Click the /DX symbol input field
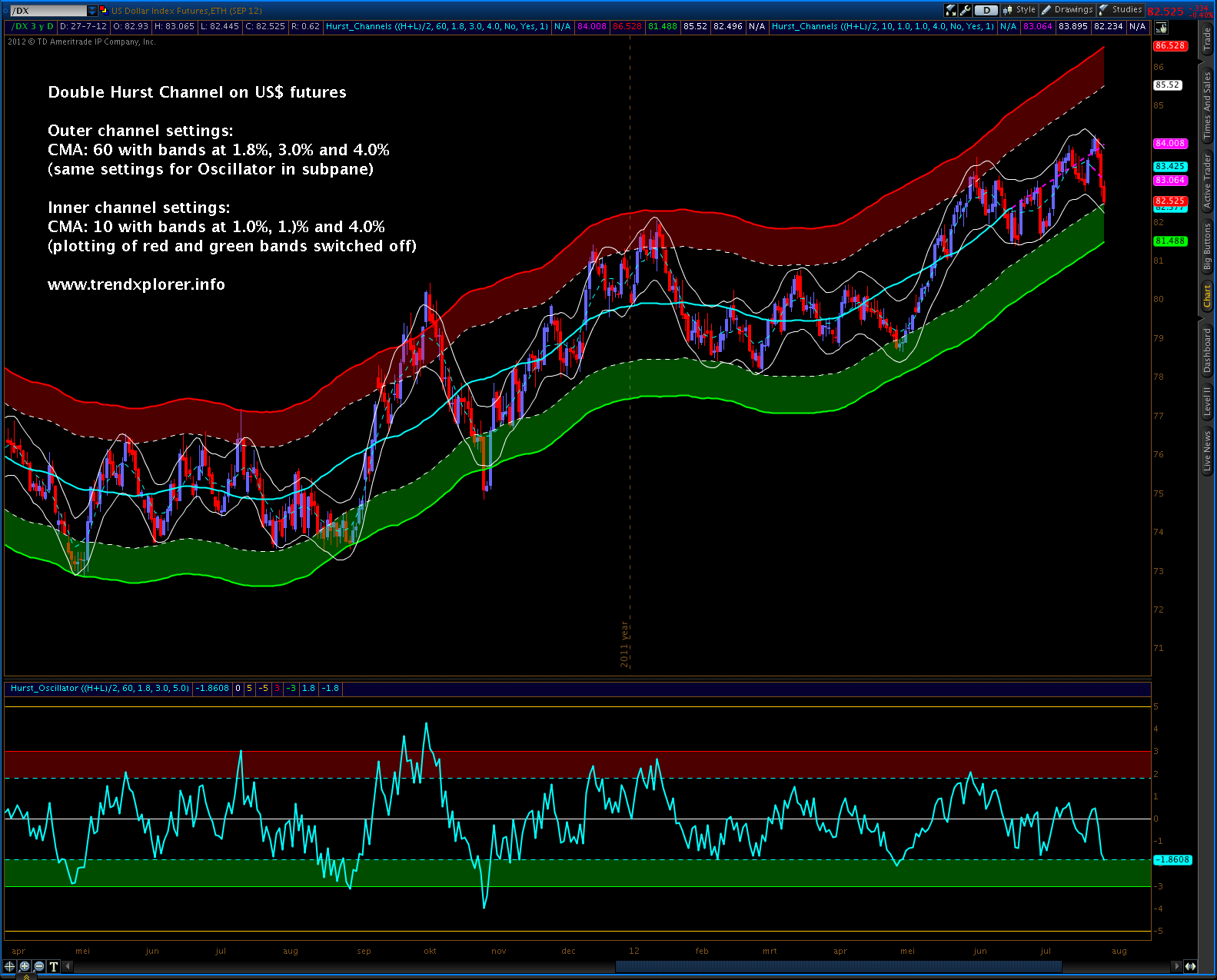The image size is (1217, 980). click(48, 11)
